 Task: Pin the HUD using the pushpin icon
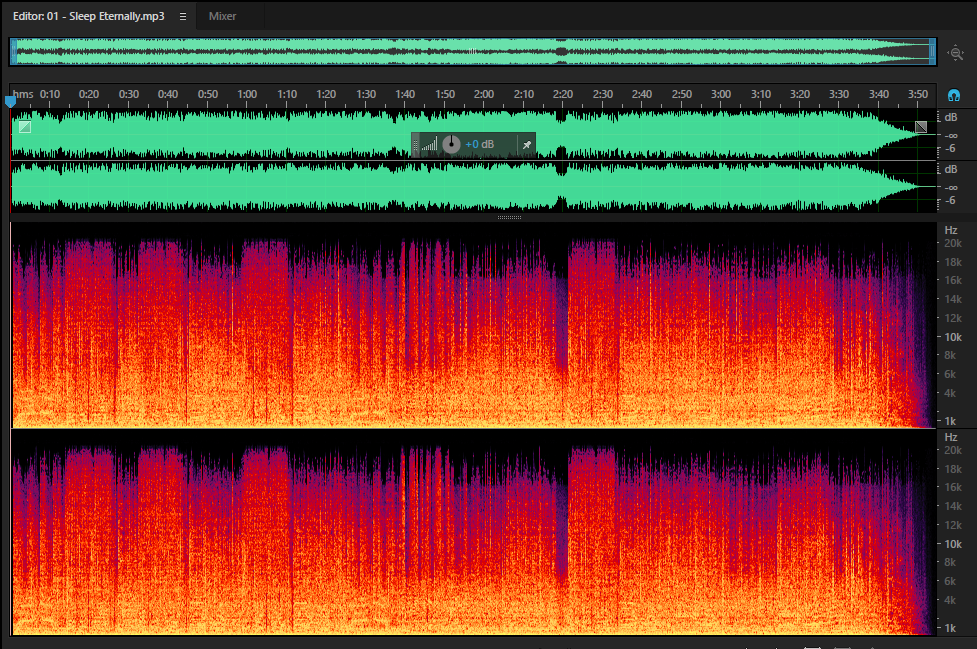[527, 144]
